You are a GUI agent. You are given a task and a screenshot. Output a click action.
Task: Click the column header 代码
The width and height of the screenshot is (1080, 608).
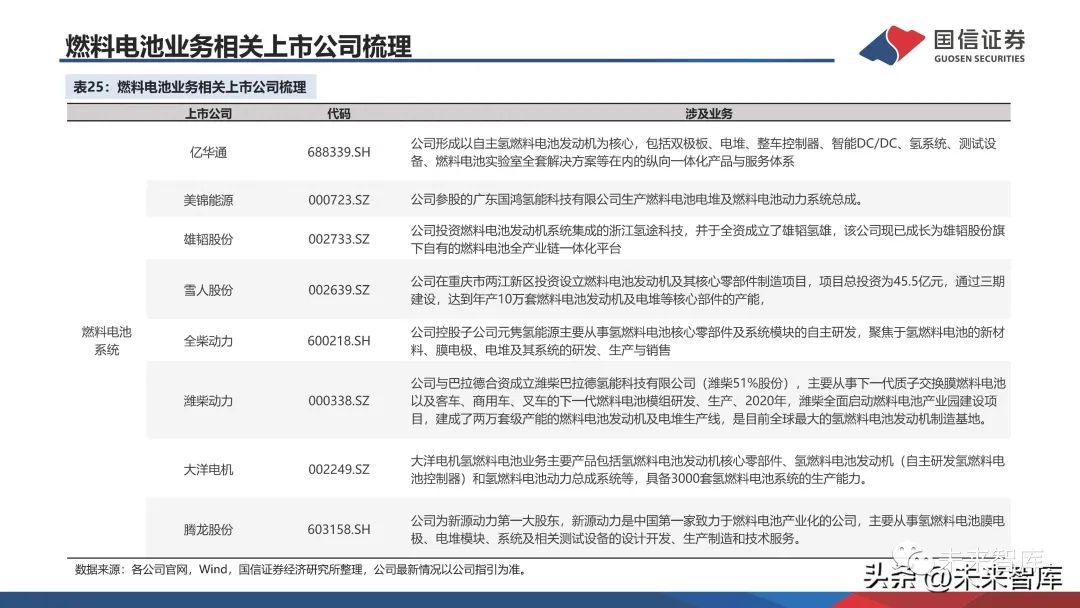[339, 114]
